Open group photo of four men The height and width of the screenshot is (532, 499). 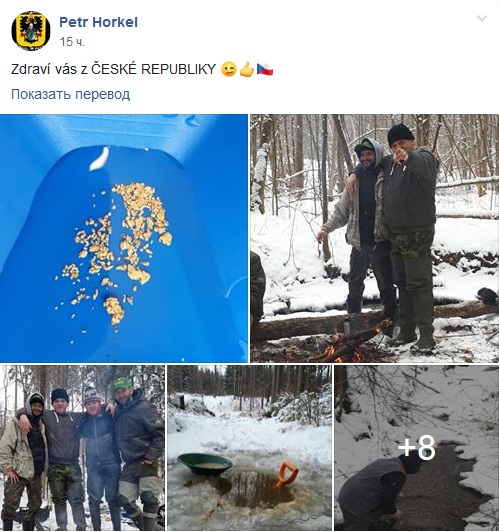tap(82, 448)
